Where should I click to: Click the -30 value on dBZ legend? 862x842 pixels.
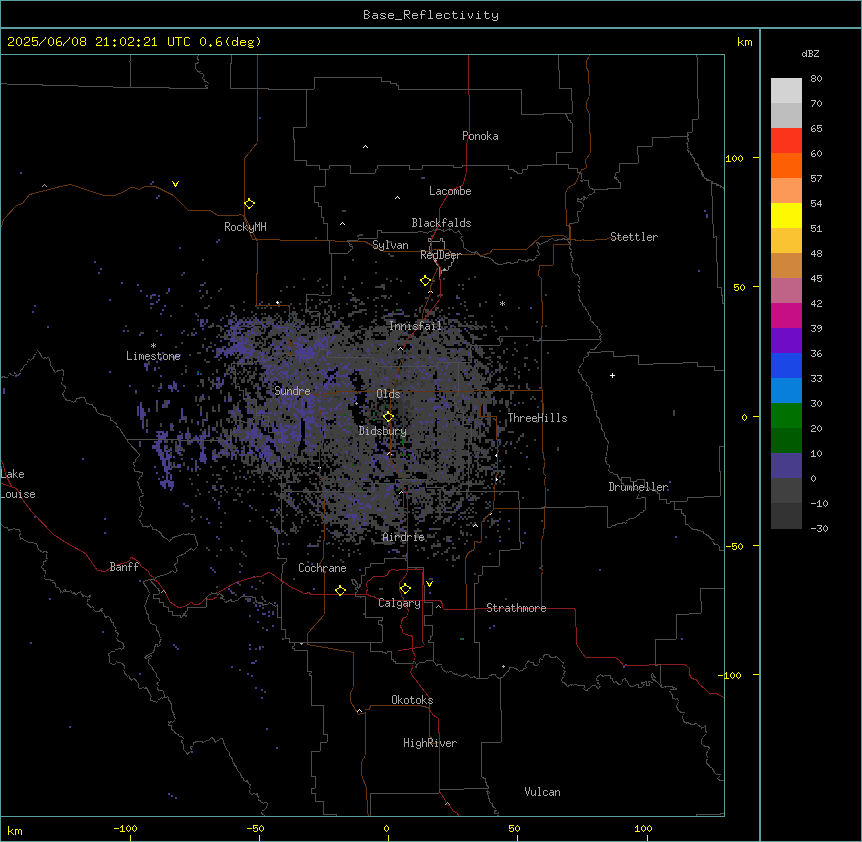819,528
